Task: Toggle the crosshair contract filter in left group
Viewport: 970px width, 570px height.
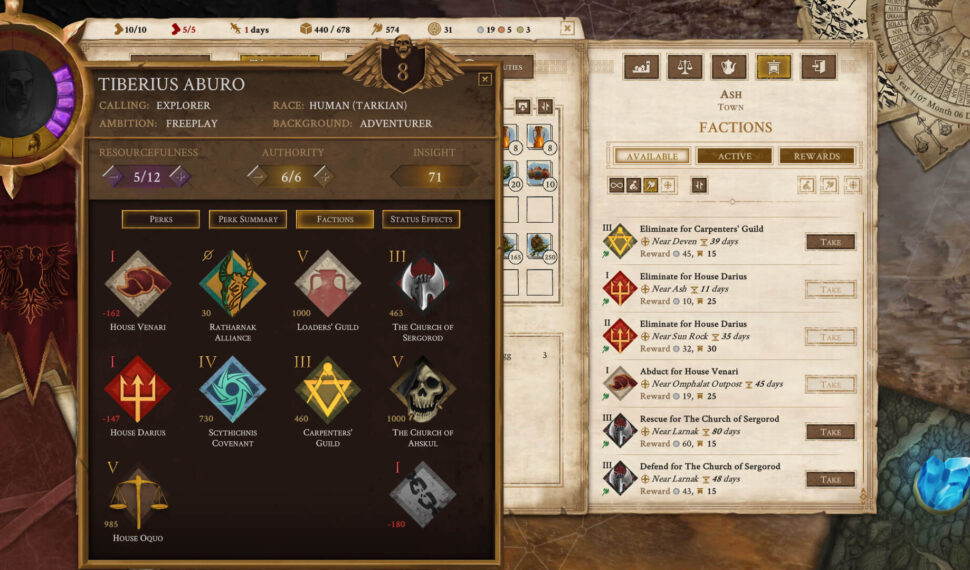Action: (667, 185)
